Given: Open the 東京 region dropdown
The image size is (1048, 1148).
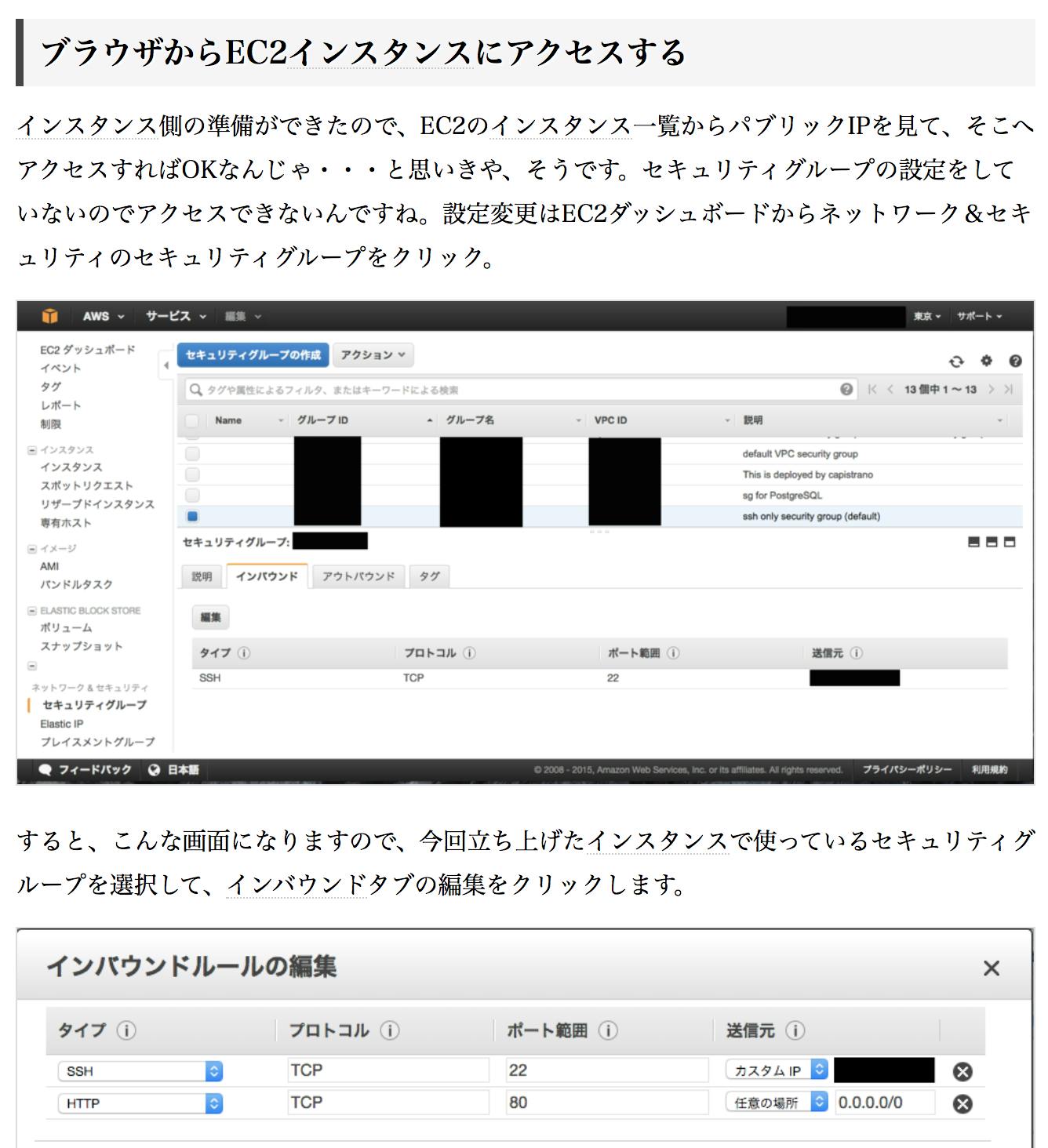Looking at the screenshot, I should coord(926,316).
